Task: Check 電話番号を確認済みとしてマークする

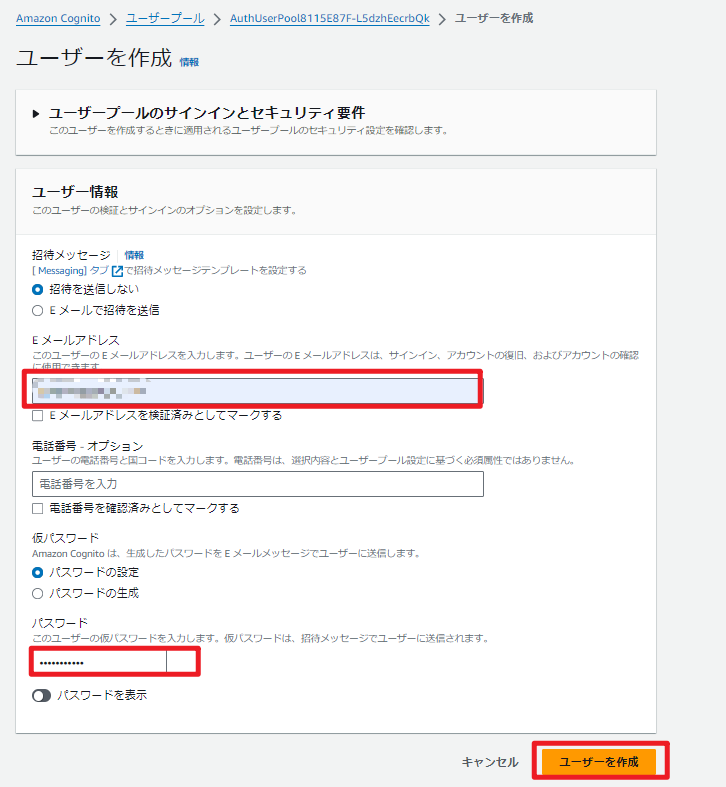Action: coord(38,508)
